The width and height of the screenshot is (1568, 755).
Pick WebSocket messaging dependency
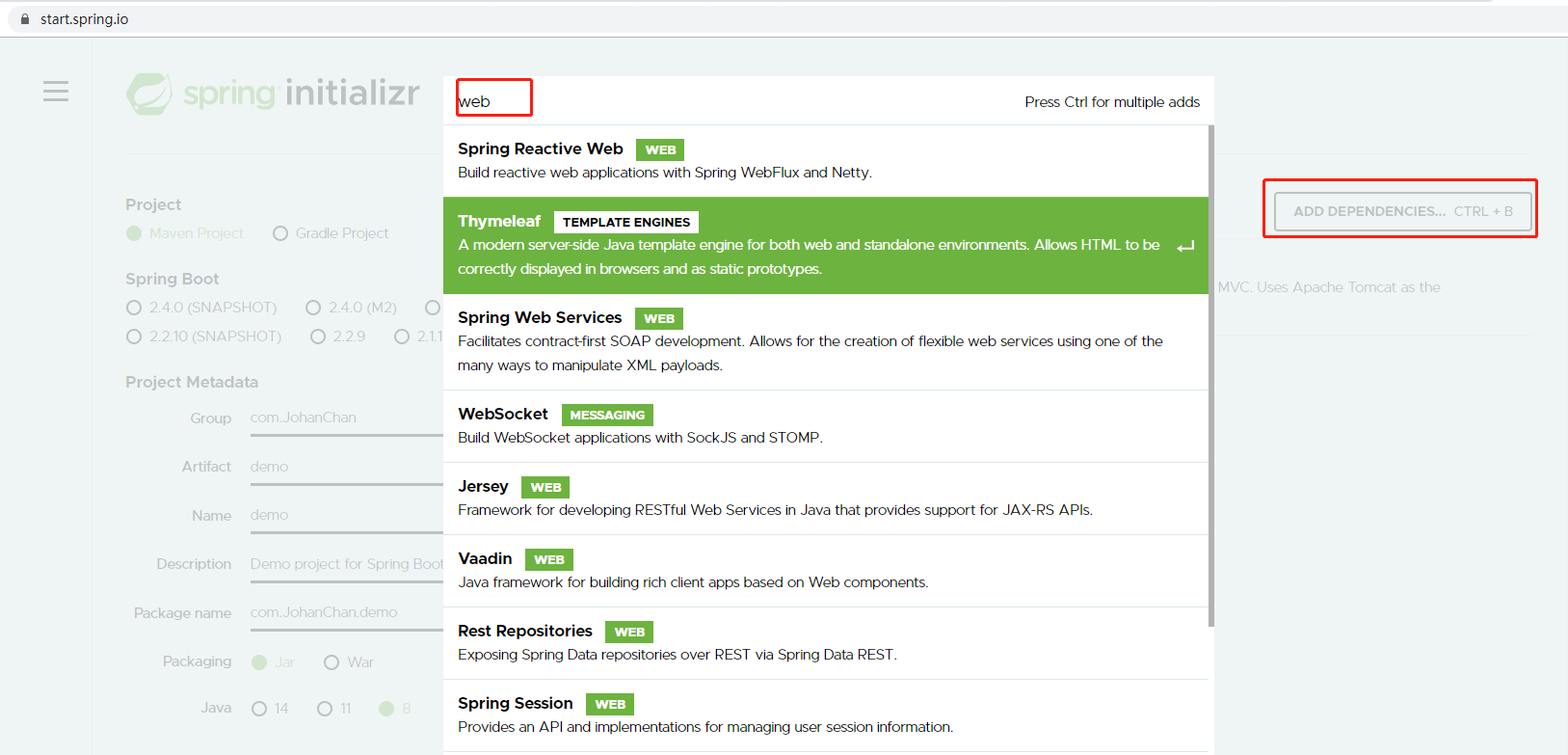pos(826,426)
